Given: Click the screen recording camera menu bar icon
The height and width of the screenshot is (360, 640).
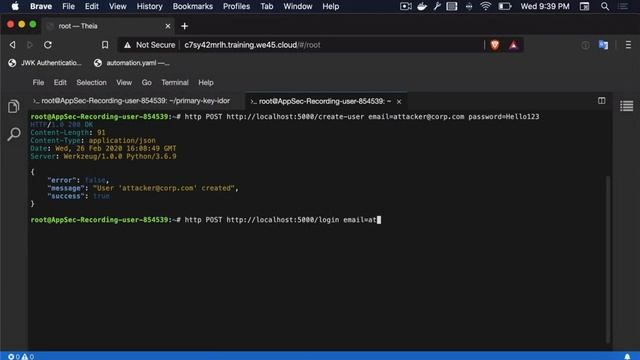Looking at the screenshot, I should [x=405, y=6].
